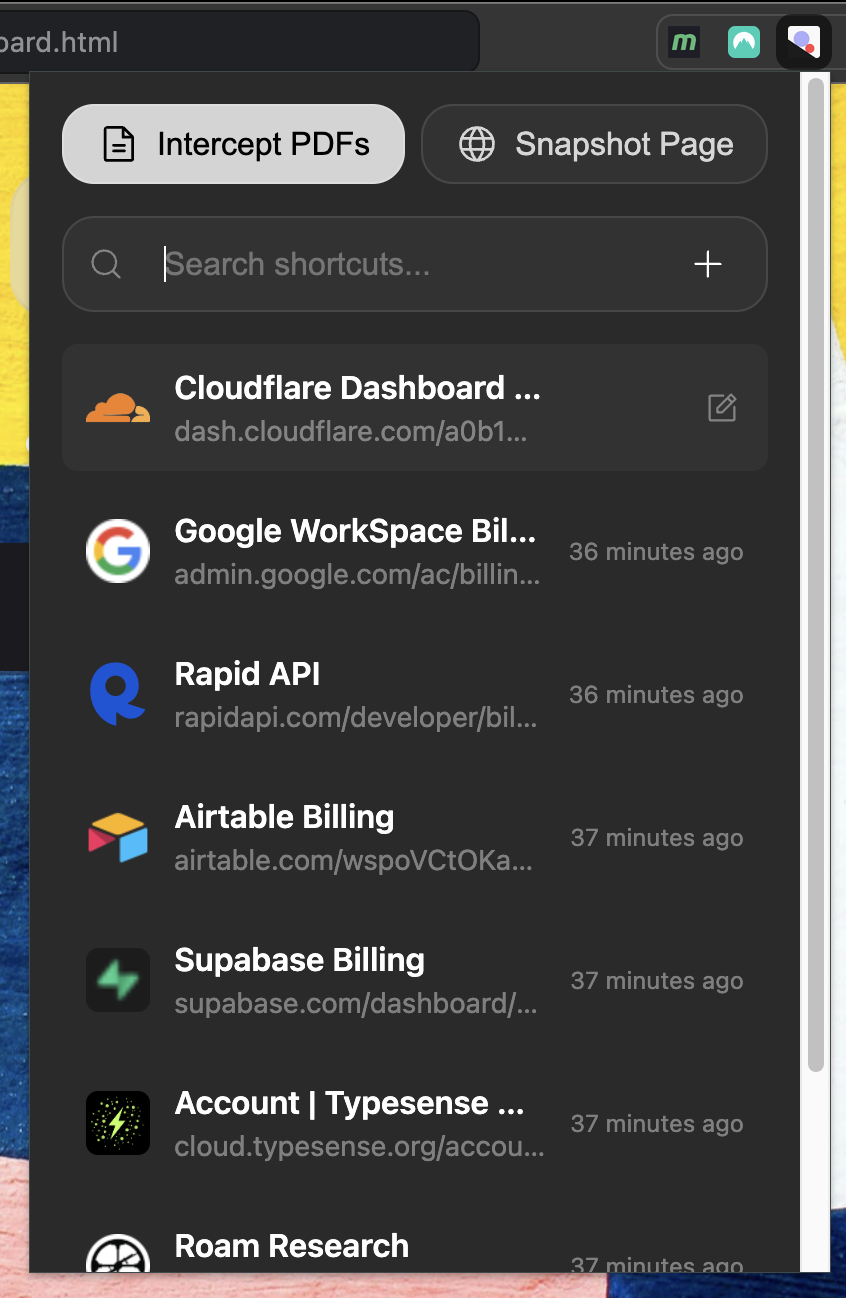Open Google WorkSpace Billing shortcut
Viewport: 846px width, 1298px height.
pyautogui.click(x=415, y=551)
